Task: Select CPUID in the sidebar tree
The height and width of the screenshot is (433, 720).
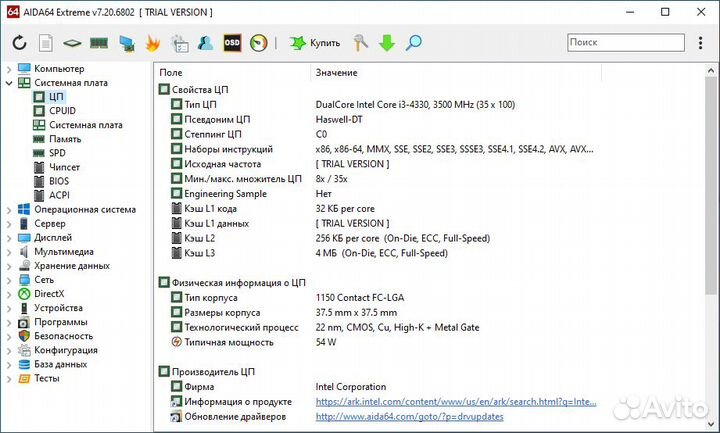Action: [62, 111]
